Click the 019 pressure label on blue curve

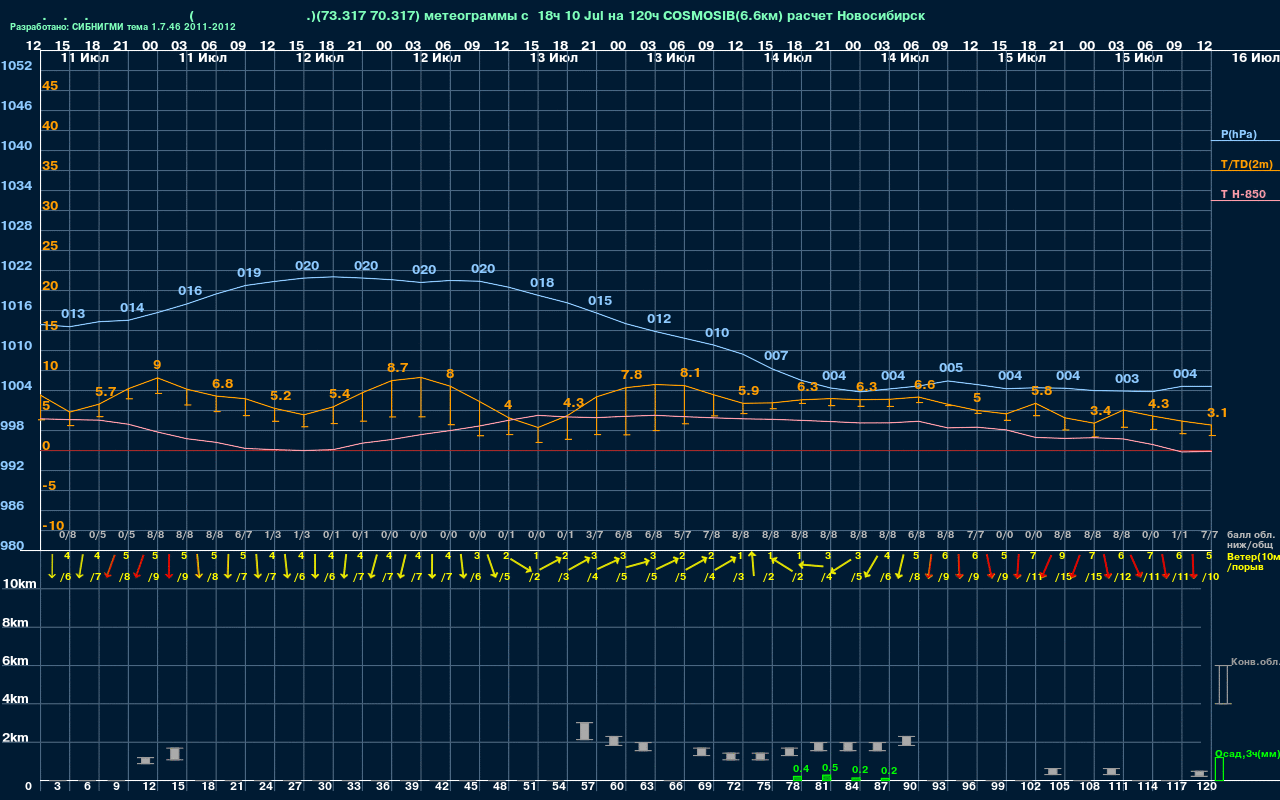tap(249, 273)
